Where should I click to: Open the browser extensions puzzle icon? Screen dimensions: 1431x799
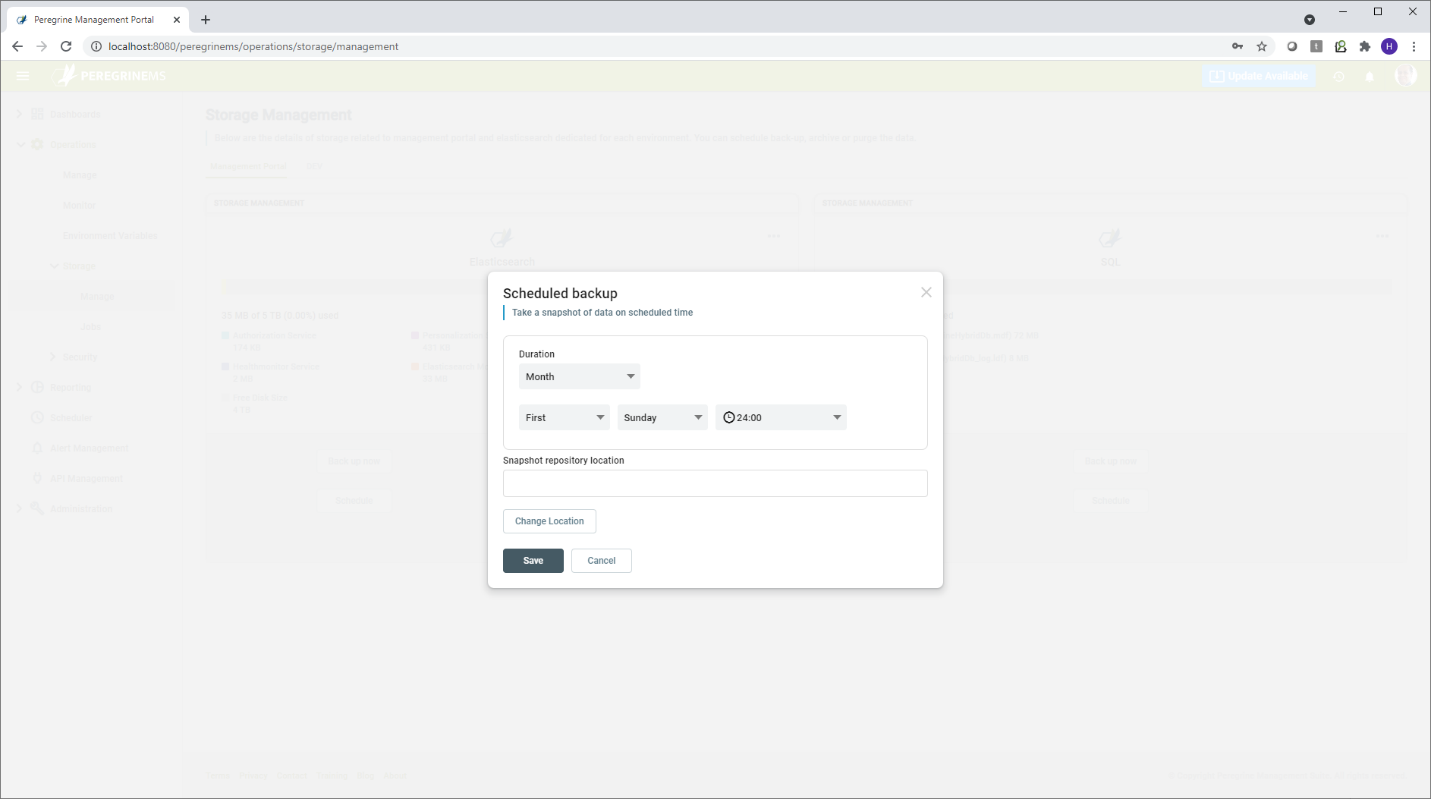tap(1365, 46)
